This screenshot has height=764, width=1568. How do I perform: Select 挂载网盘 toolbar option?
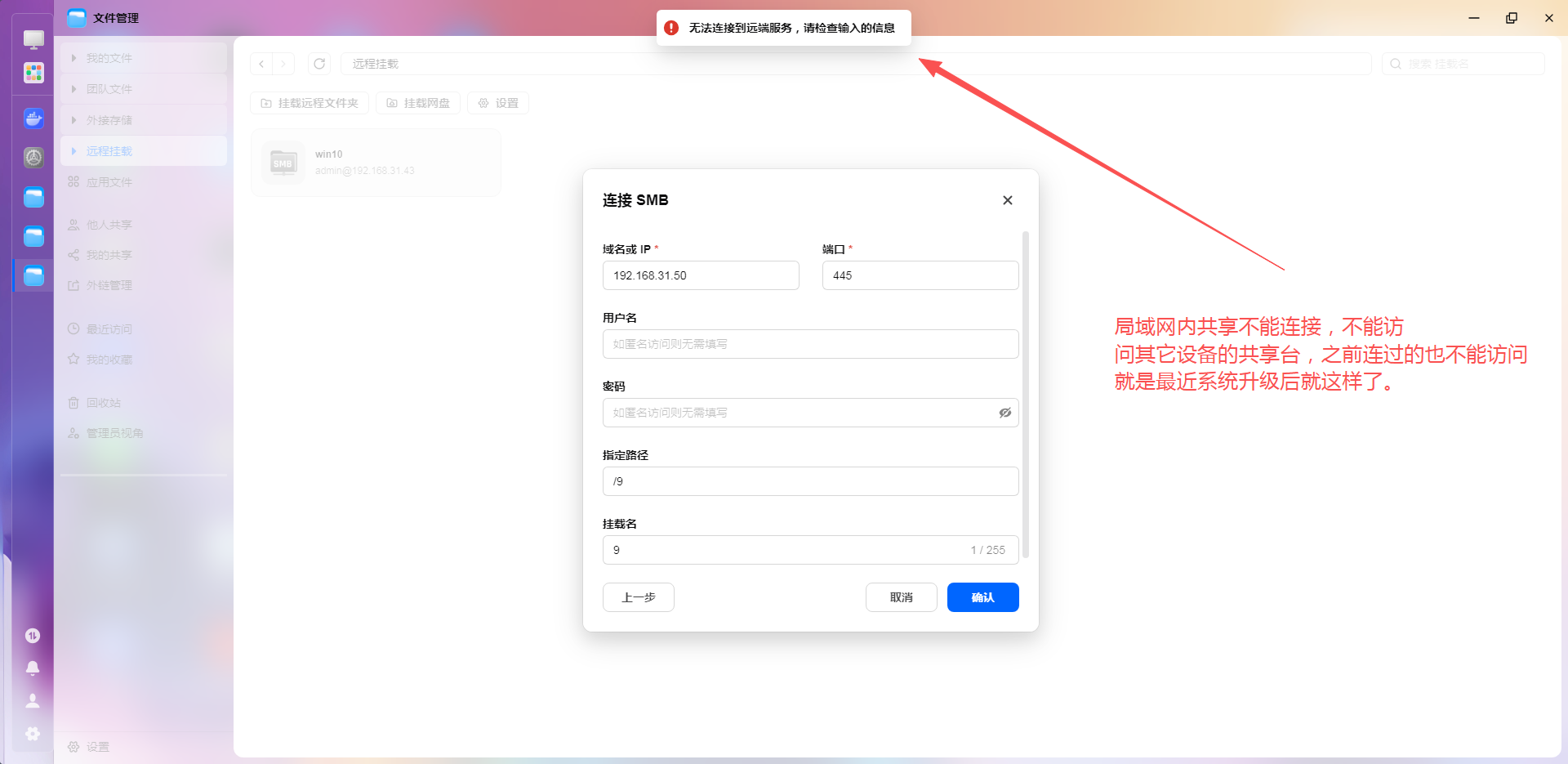pyautogui.click(x=418, y=103)
